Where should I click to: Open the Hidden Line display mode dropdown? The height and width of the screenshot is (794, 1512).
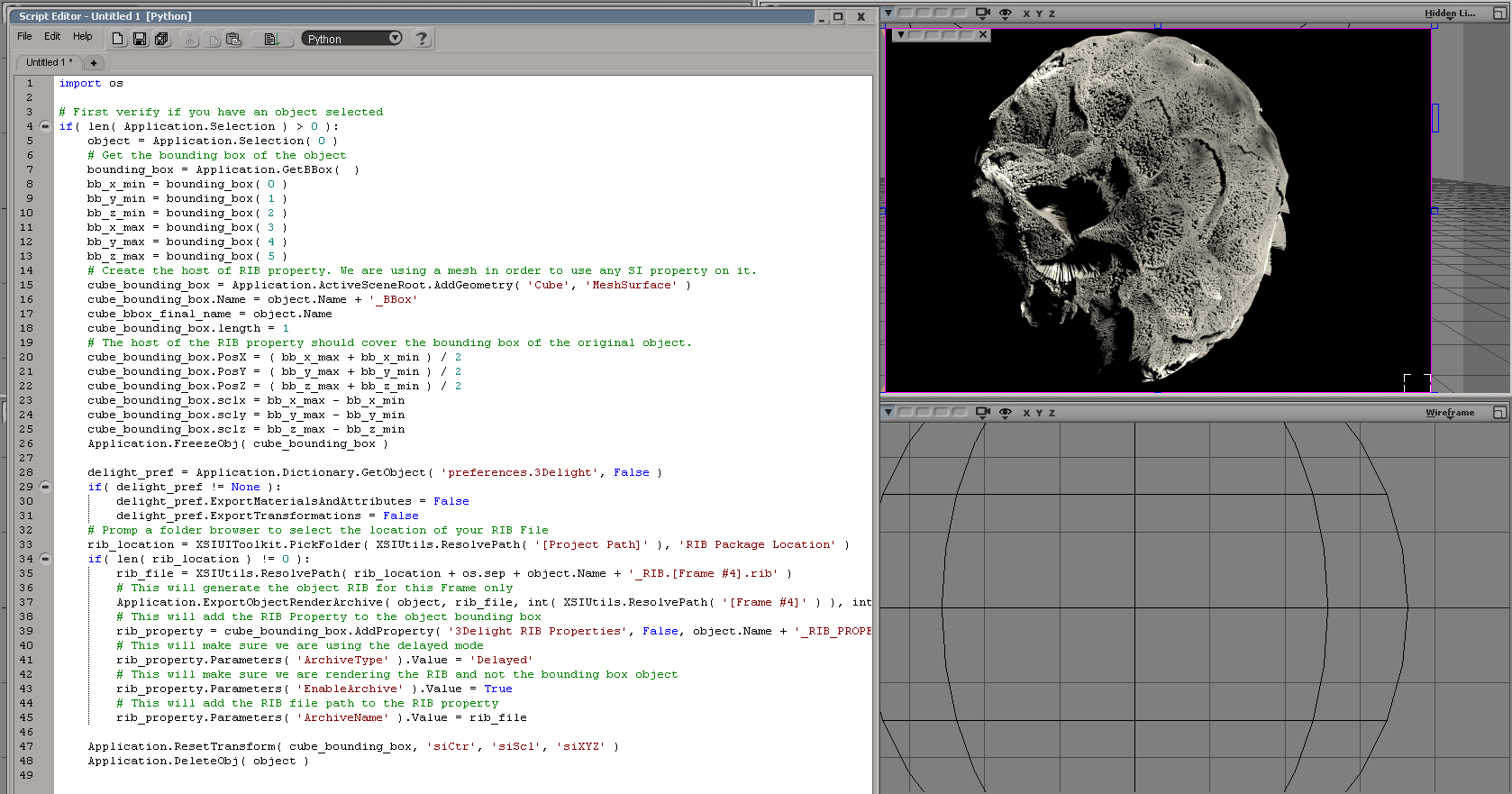pos(1450,14)
